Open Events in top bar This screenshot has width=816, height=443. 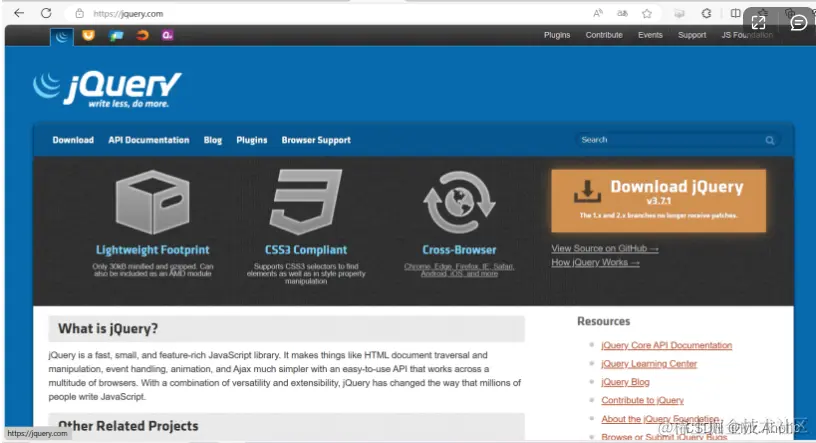[x=650, y=35]
